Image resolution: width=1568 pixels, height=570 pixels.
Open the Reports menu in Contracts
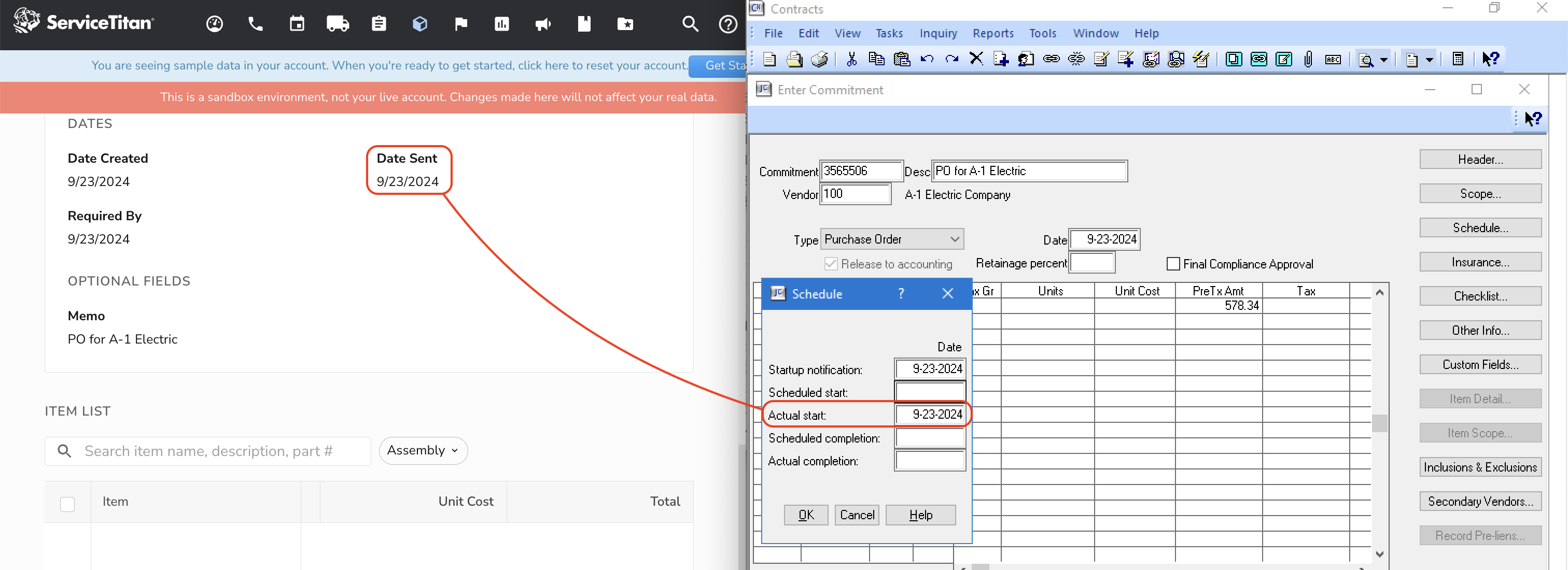(993, 34)
